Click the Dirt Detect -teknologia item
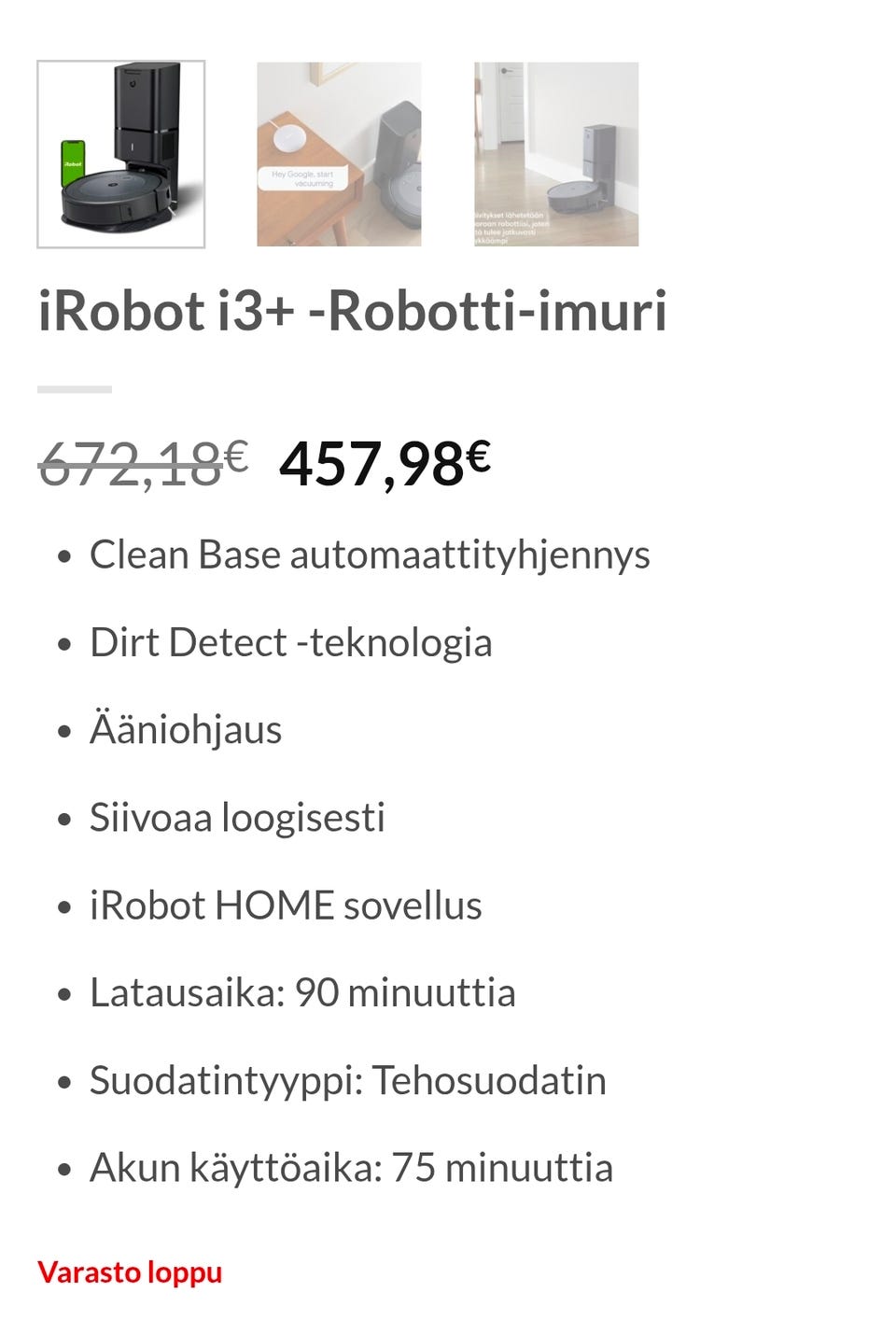896x1320 pixels. point(290,642)
